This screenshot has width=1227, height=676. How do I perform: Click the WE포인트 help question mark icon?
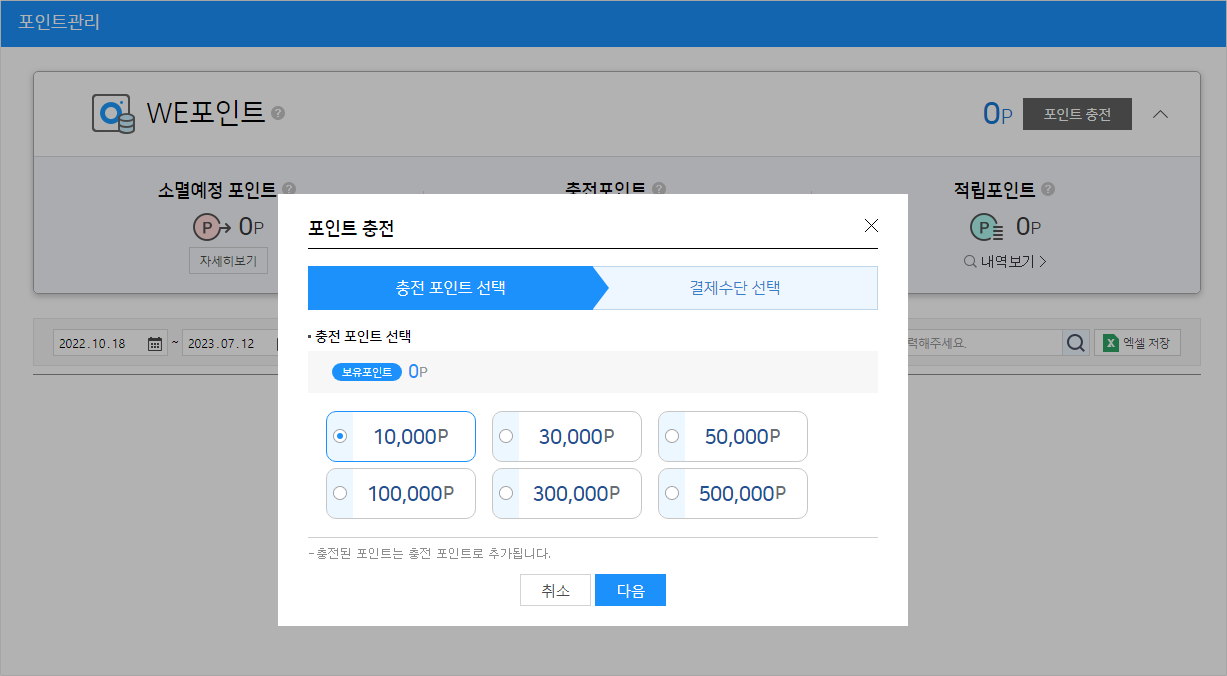click(278, 113)
